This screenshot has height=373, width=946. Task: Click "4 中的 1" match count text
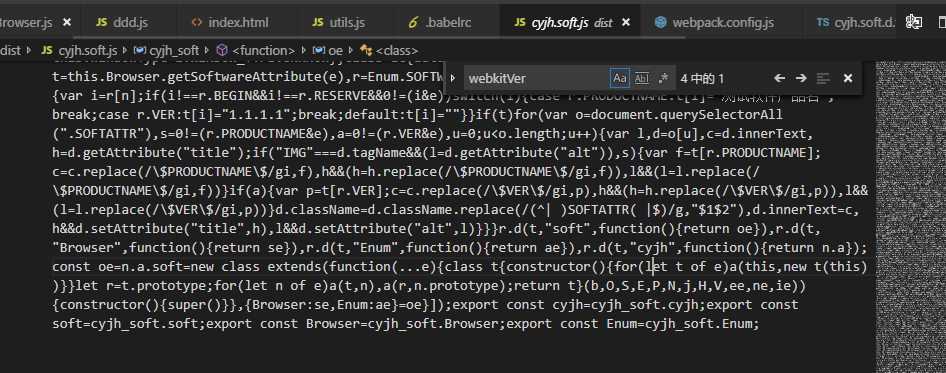tap(702, 78)
